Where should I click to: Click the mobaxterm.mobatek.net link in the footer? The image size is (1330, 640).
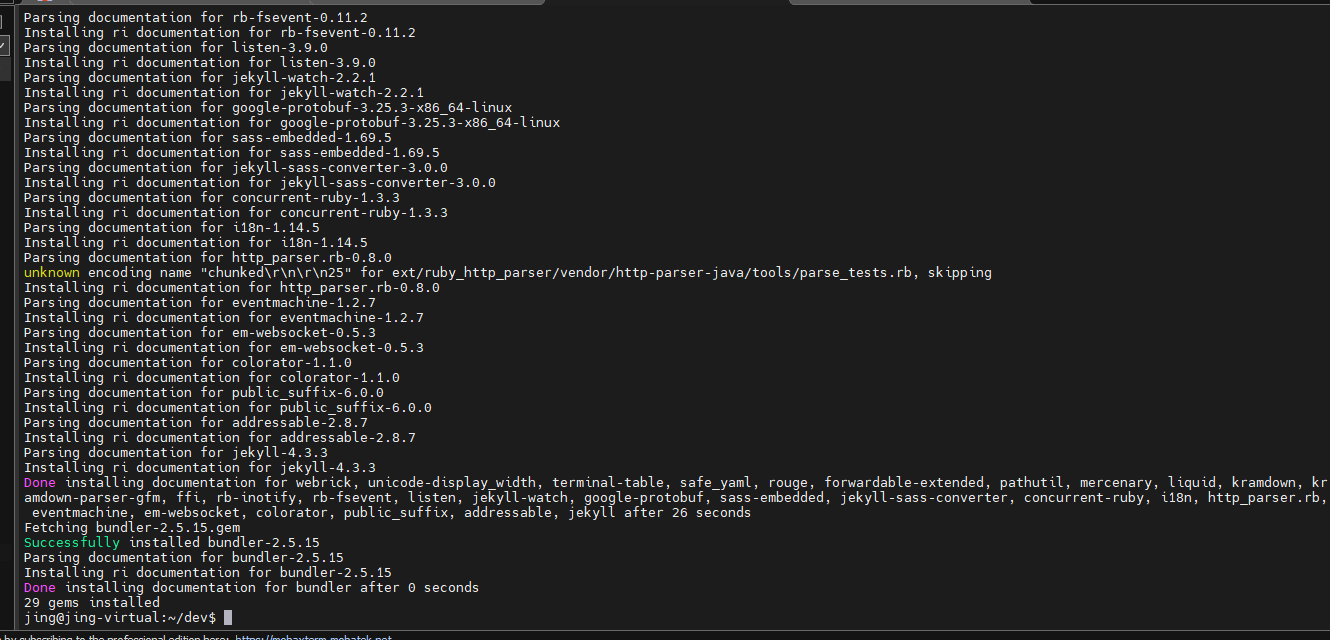point(313,637)
